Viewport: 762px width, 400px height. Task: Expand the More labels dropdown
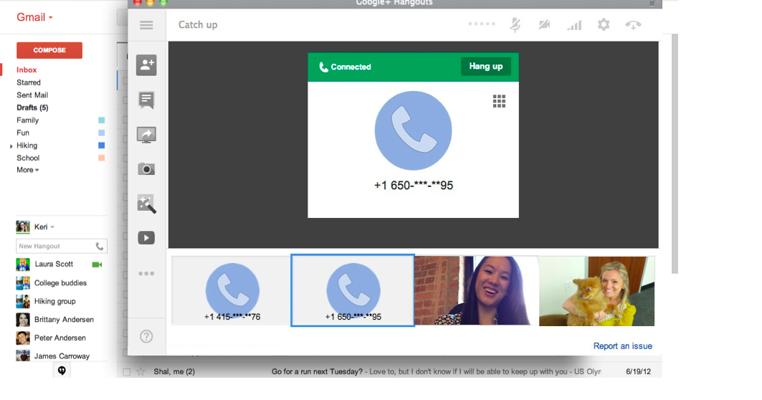tap(28, 170)
